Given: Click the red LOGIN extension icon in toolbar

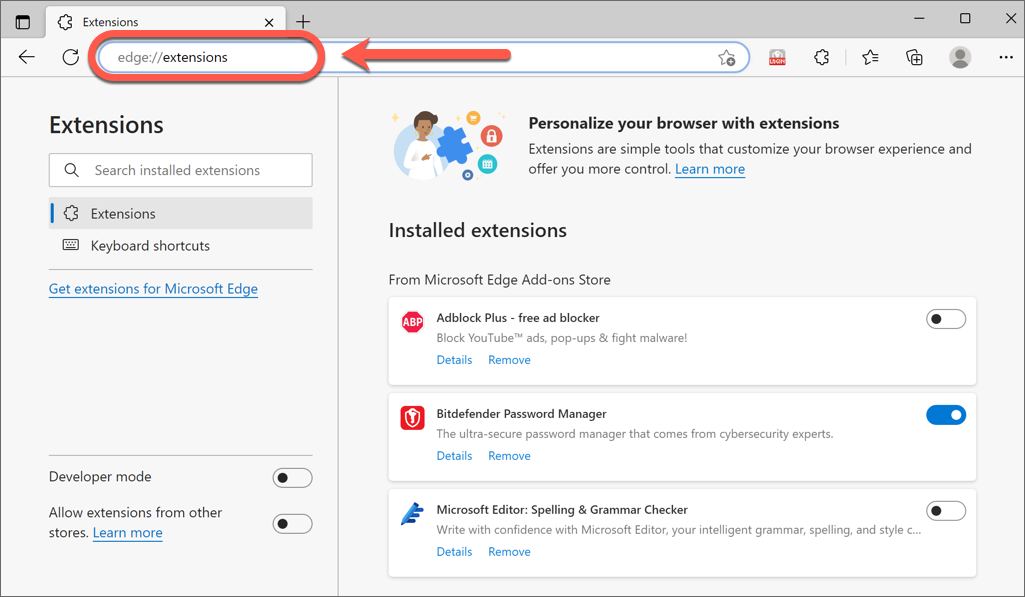Looking at the screenshot, I should pos(777,58).
